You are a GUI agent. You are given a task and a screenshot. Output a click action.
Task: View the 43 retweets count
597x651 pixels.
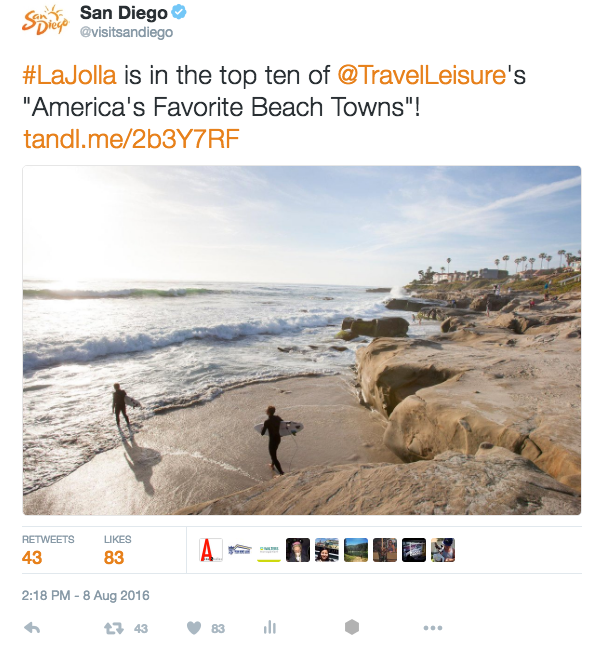point(32,558)
